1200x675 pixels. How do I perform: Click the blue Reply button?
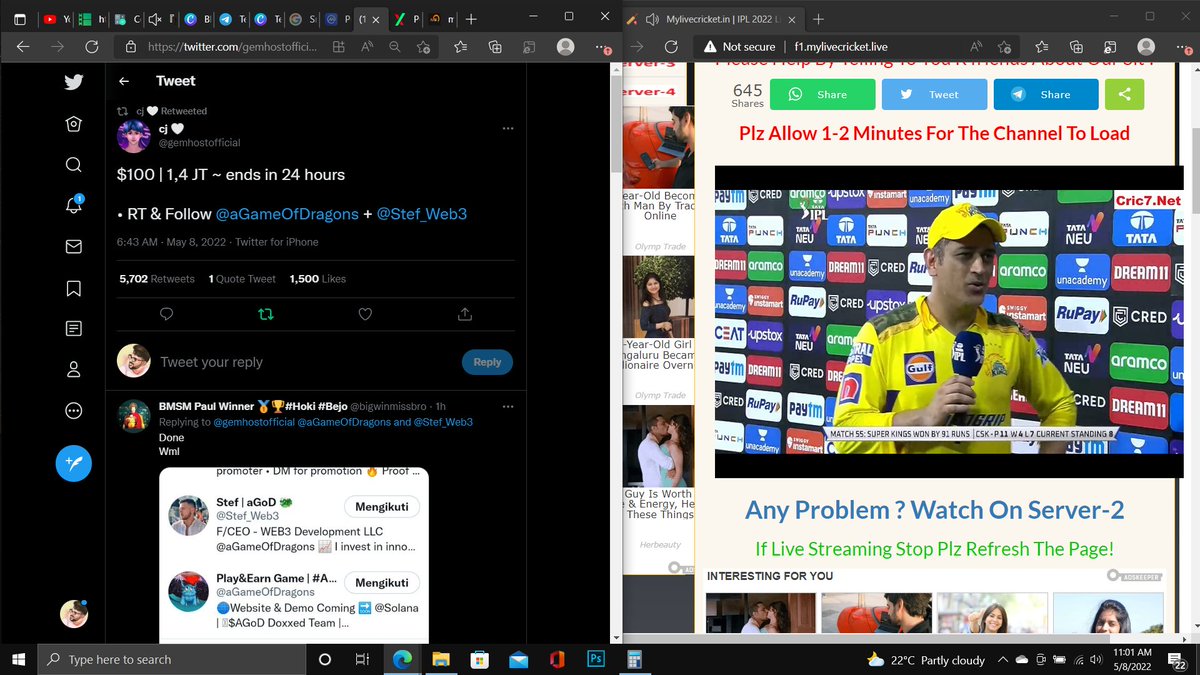point(487,362)
